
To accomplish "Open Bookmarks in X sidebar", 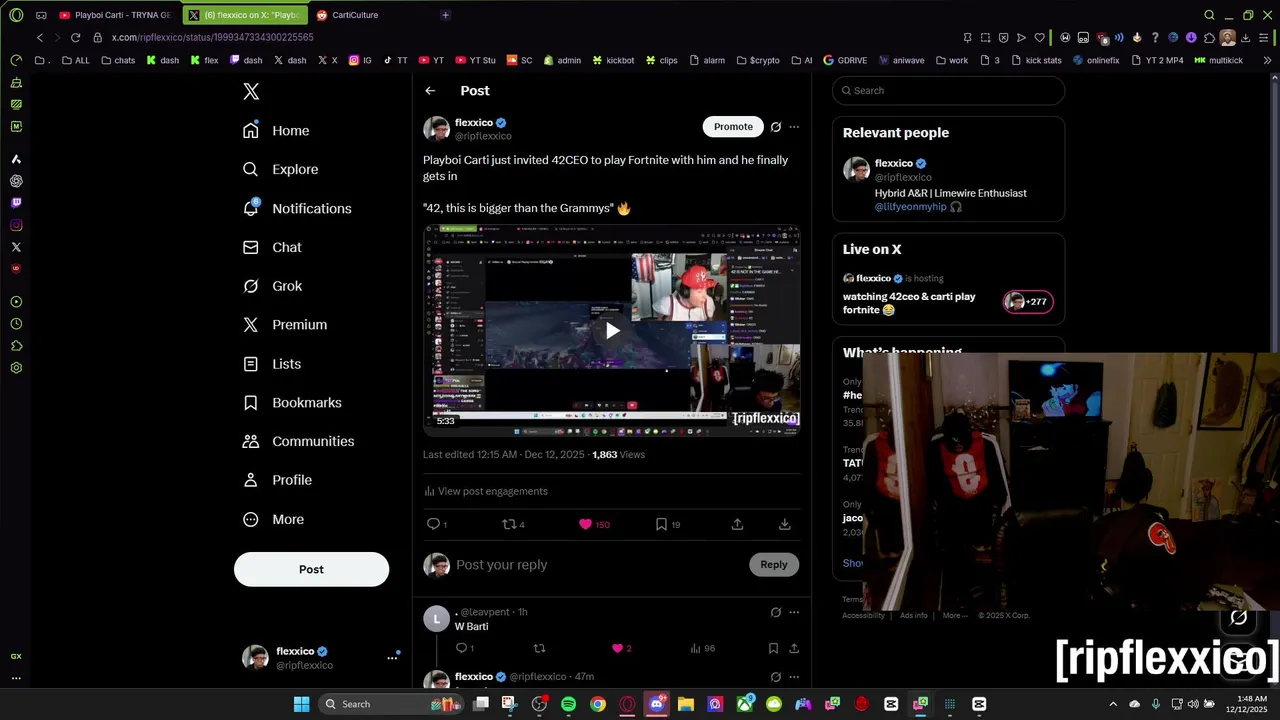I will click(x=292, y=402).
